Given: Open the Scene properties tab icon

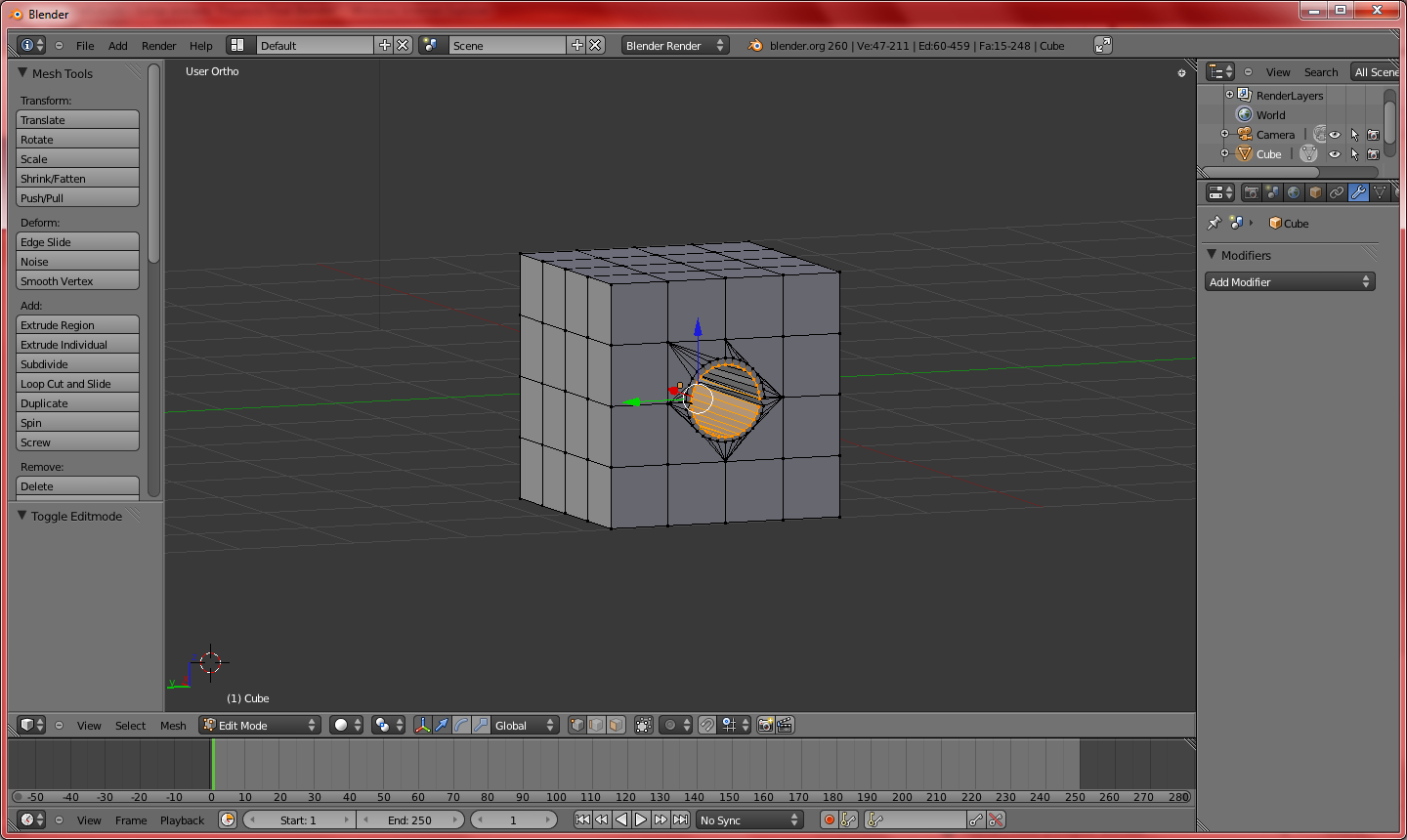Looking at the screenshot, I should point(1272,192).
